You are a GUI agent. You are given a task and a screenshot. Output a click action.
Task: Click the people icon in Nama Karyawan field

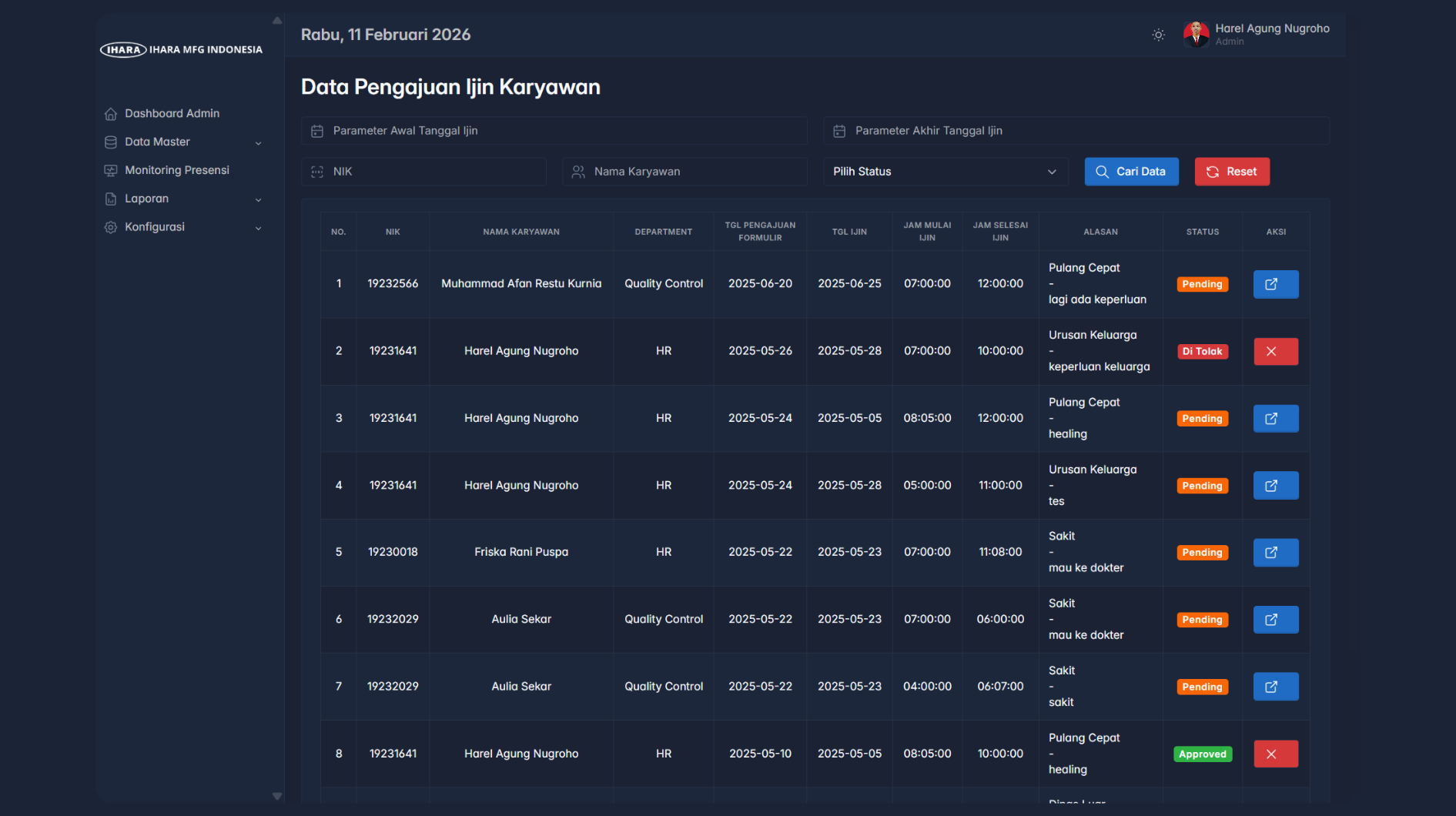click(x=578, y=172)
